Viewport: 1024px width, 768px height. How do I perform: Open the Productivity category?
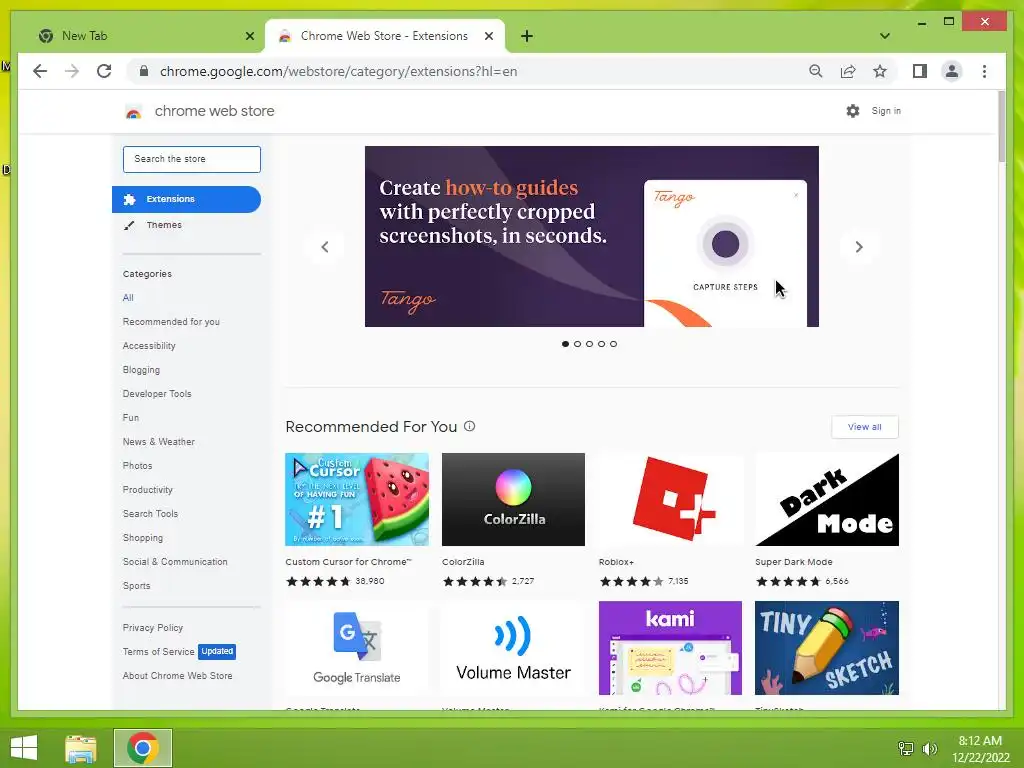(x=148, y=490)
